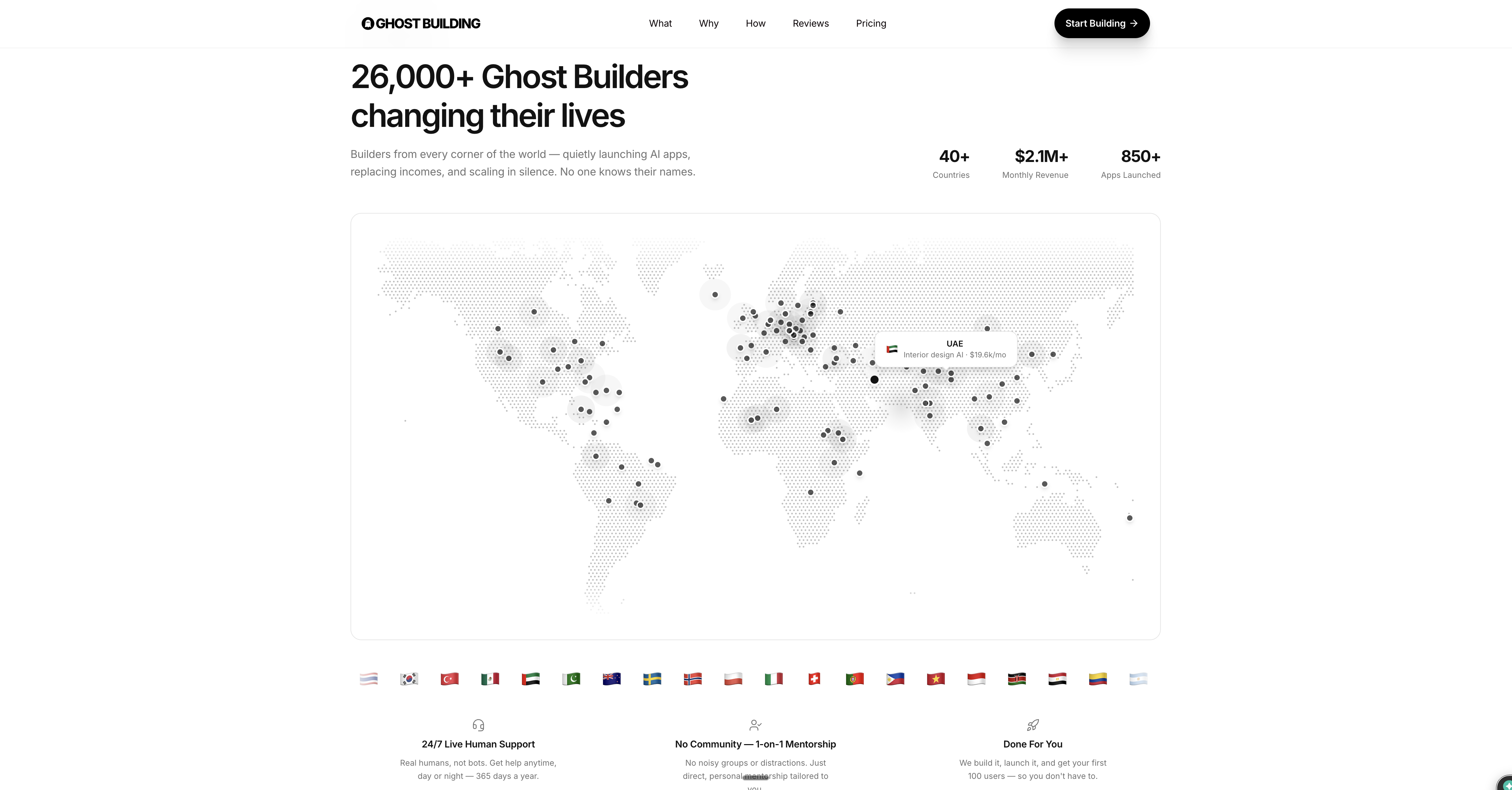The image size is (1512, 790).
Task: Click the highlighted UAE dot on map
Action: (875, 379)
